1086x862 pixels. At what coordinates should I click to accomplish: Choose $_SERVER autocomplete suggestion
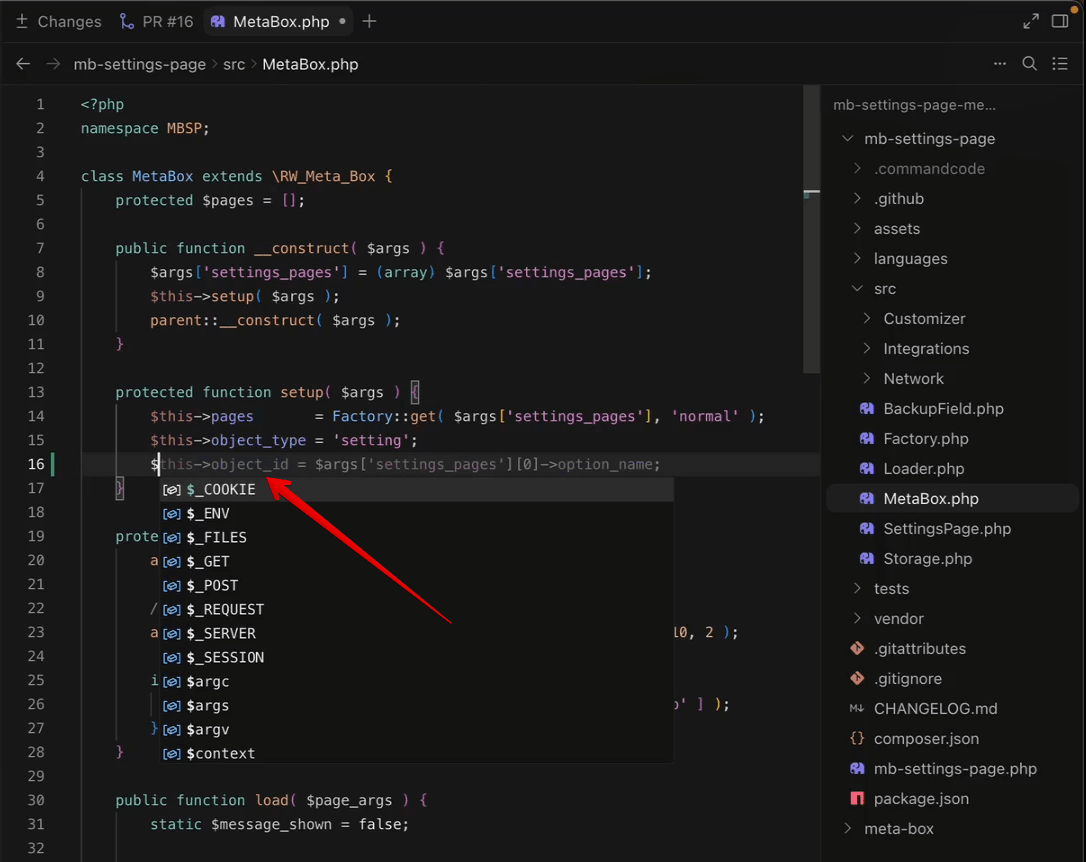(416, 634)
